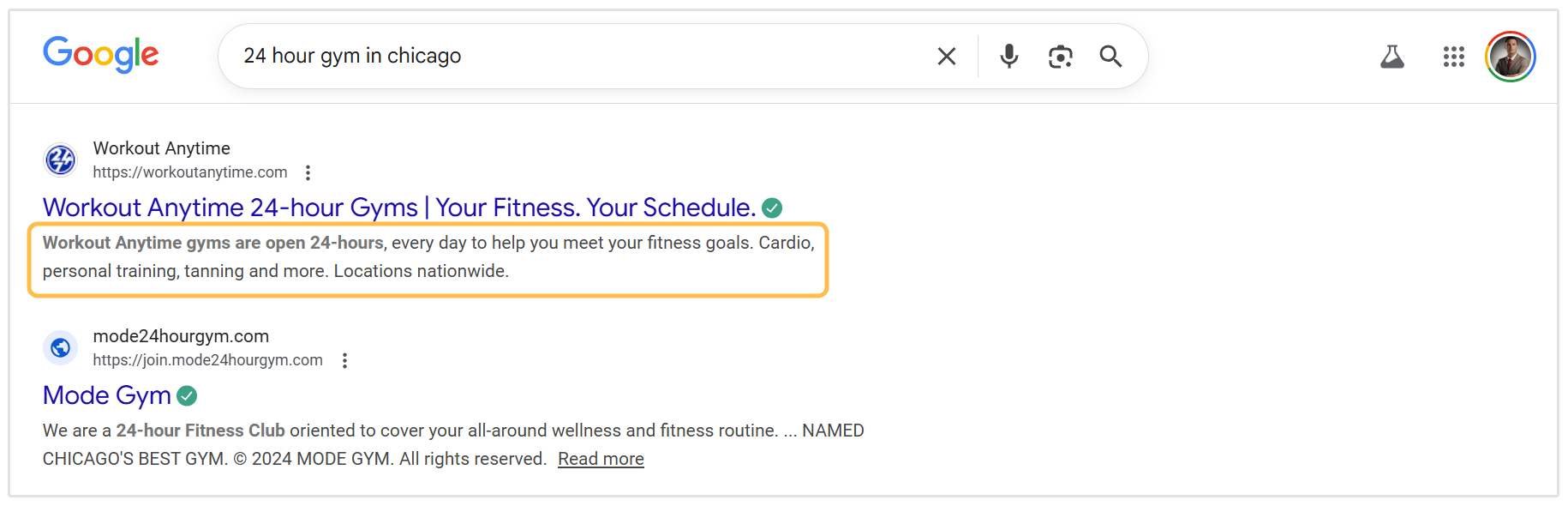Open the Google apps grid
Image resolution: width=1568 pixels, height=506 pixels.
1453,57
